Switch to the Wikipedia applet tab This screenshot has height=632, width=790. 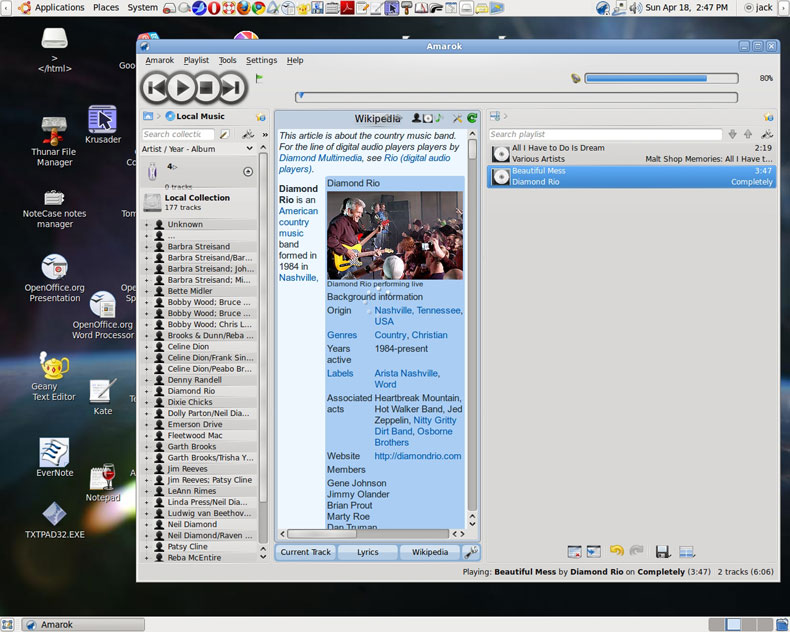[430, 552]
